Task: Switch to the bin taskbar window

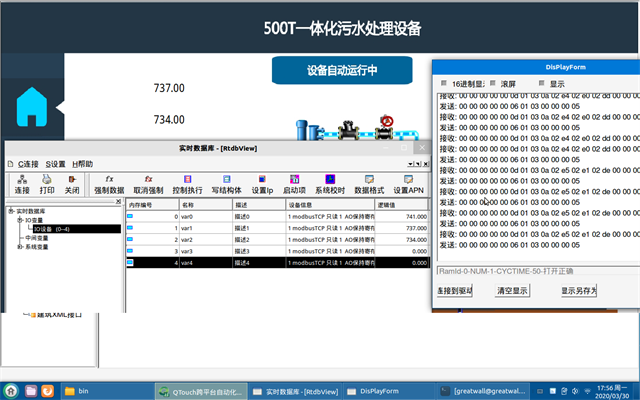Action: [107, 391]
